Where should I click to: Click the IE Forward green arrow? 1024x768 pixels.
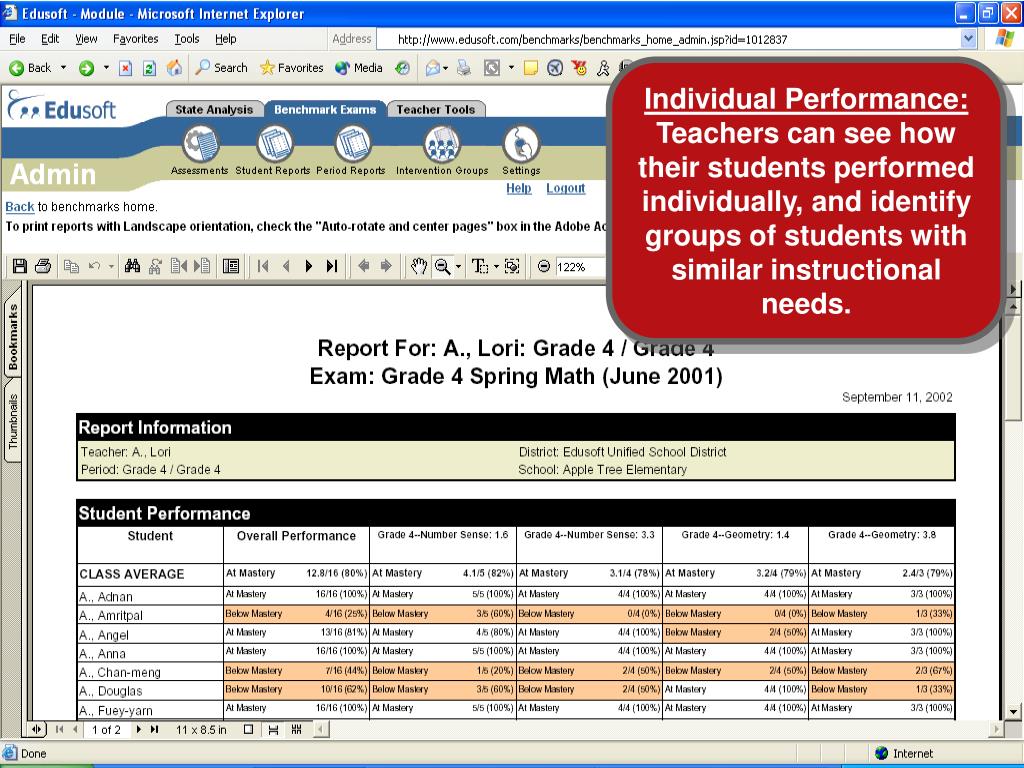tap(86, 68)
